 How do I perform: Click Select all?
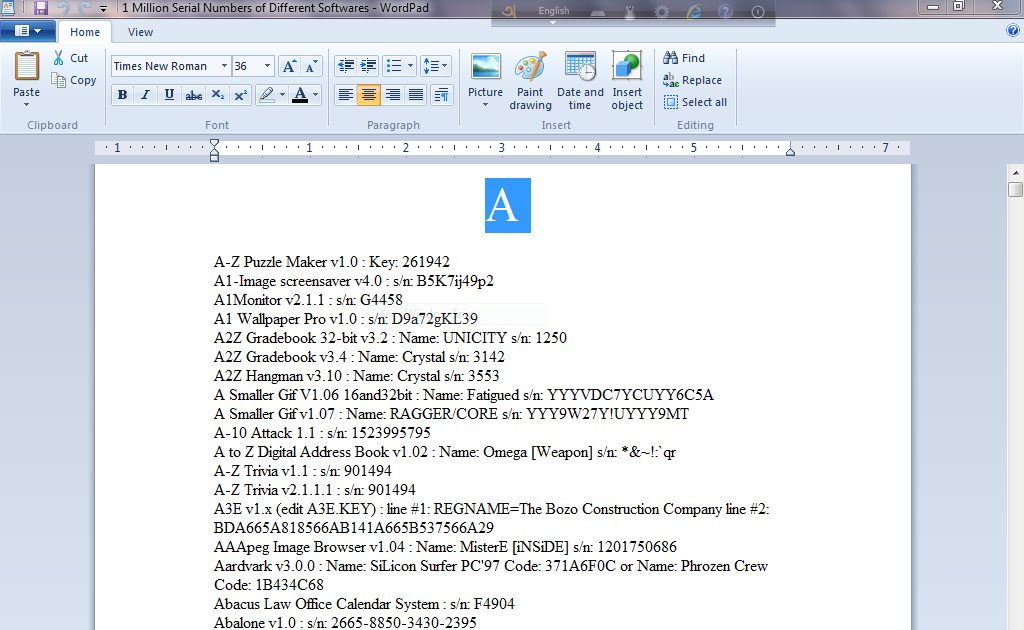[695, 102]
